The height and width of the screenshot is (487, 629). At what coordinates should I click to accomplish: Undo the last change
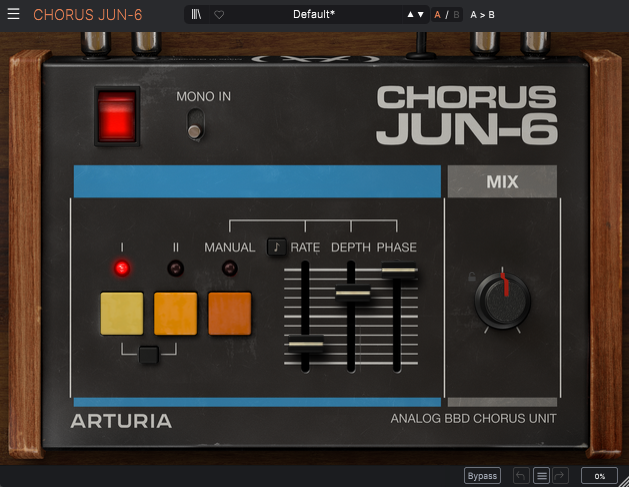[521, 476]
